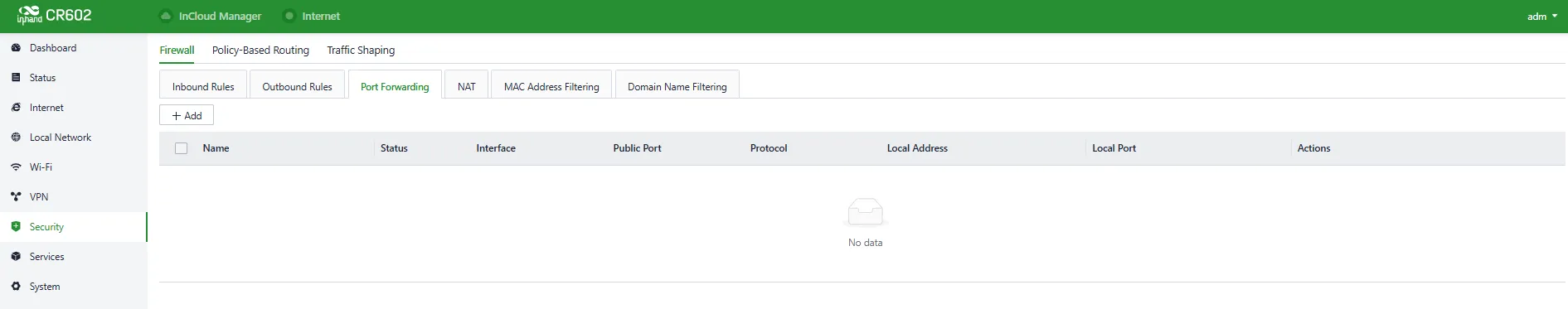Click the Interface column header
Screen dimensions: 1568x309
tap(496, 148)
